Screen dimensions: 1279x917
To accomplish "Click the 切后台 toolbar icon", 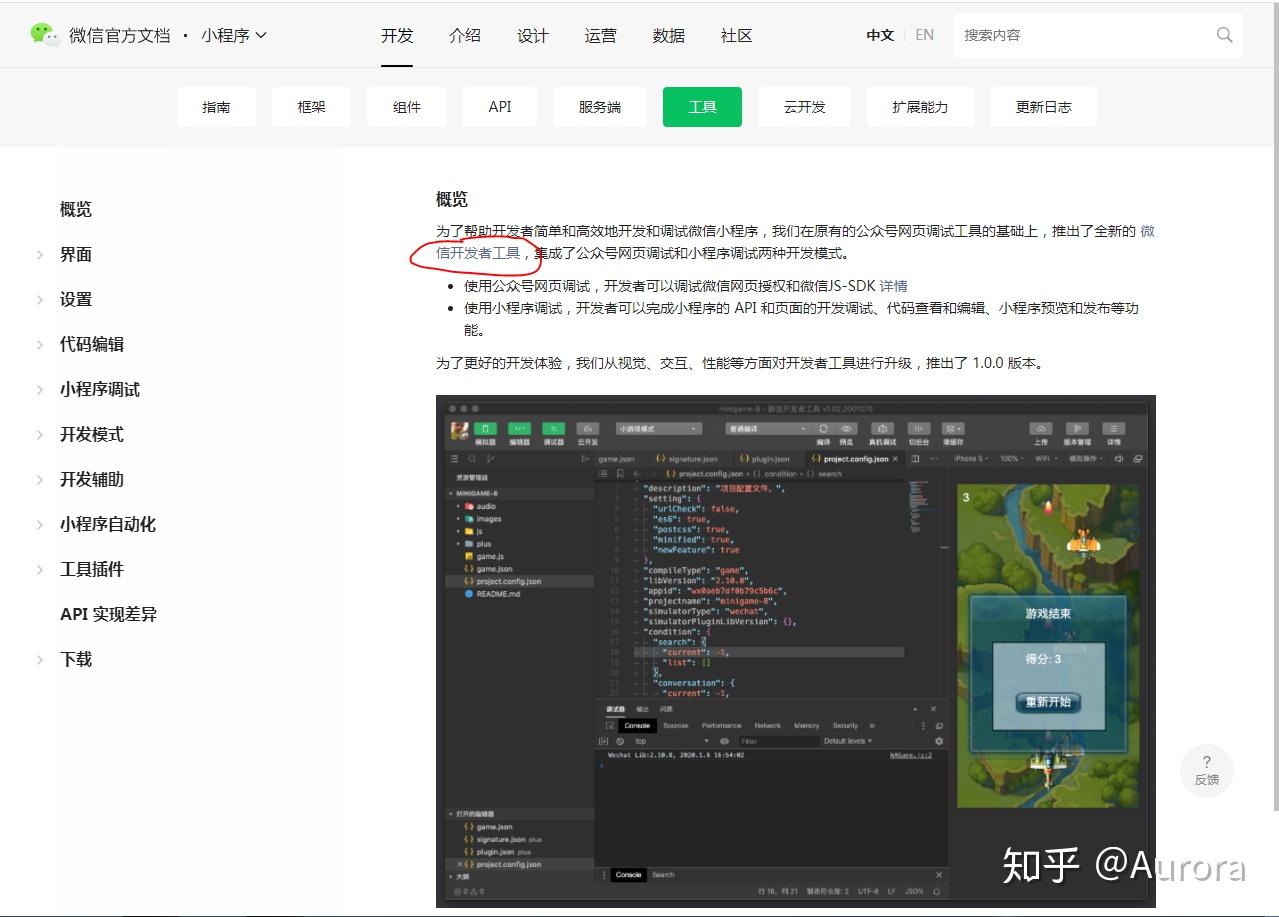I will click(918, 429).
